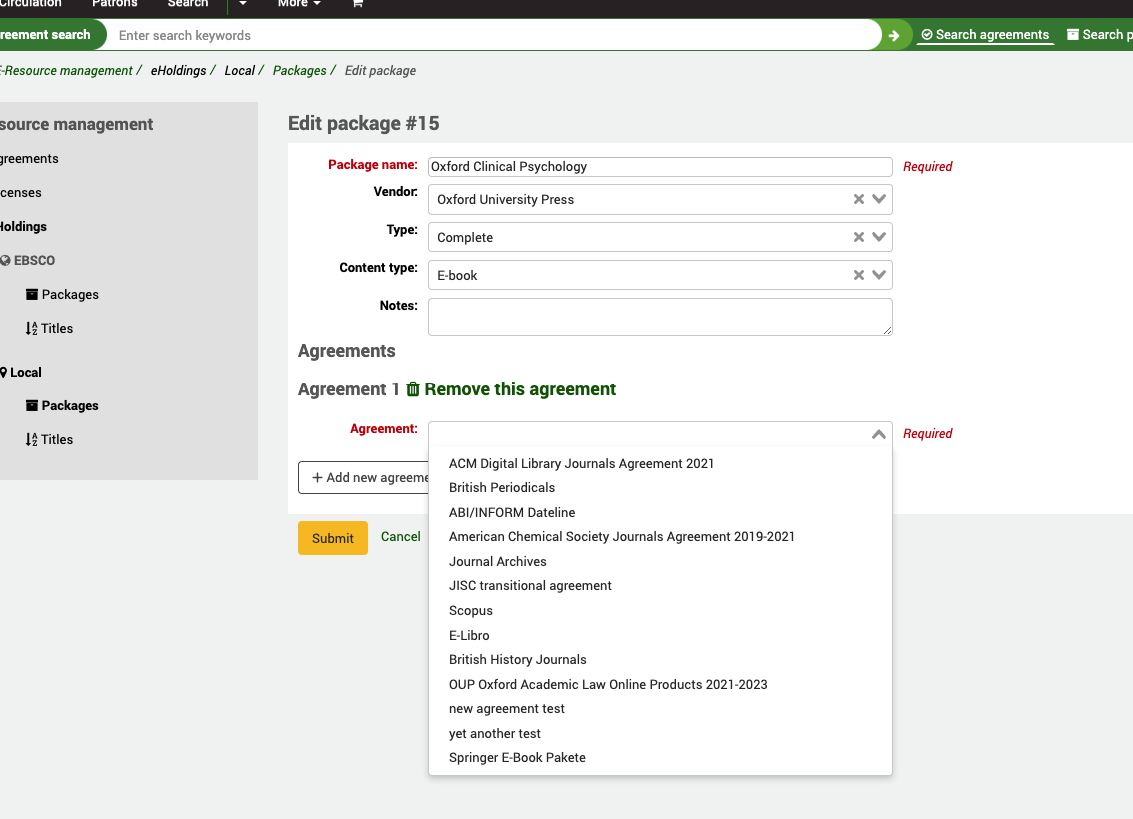Collapse the Agreement options list with the chevron
Image resolution: width=1133 pixels, height=819 pixels.
878,434
